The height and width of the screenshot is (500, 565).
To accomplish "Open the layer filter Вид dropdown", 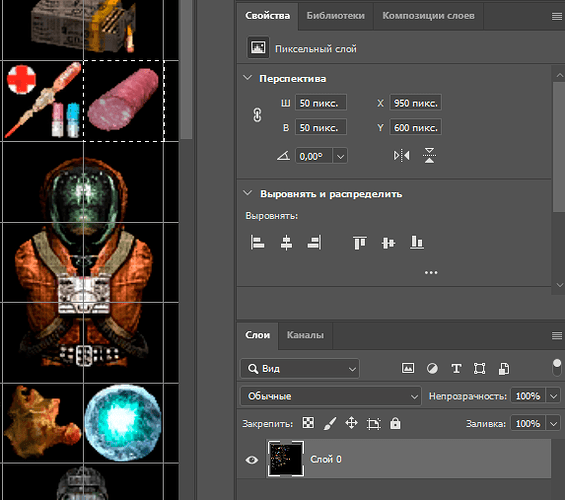I will (300, 369).
